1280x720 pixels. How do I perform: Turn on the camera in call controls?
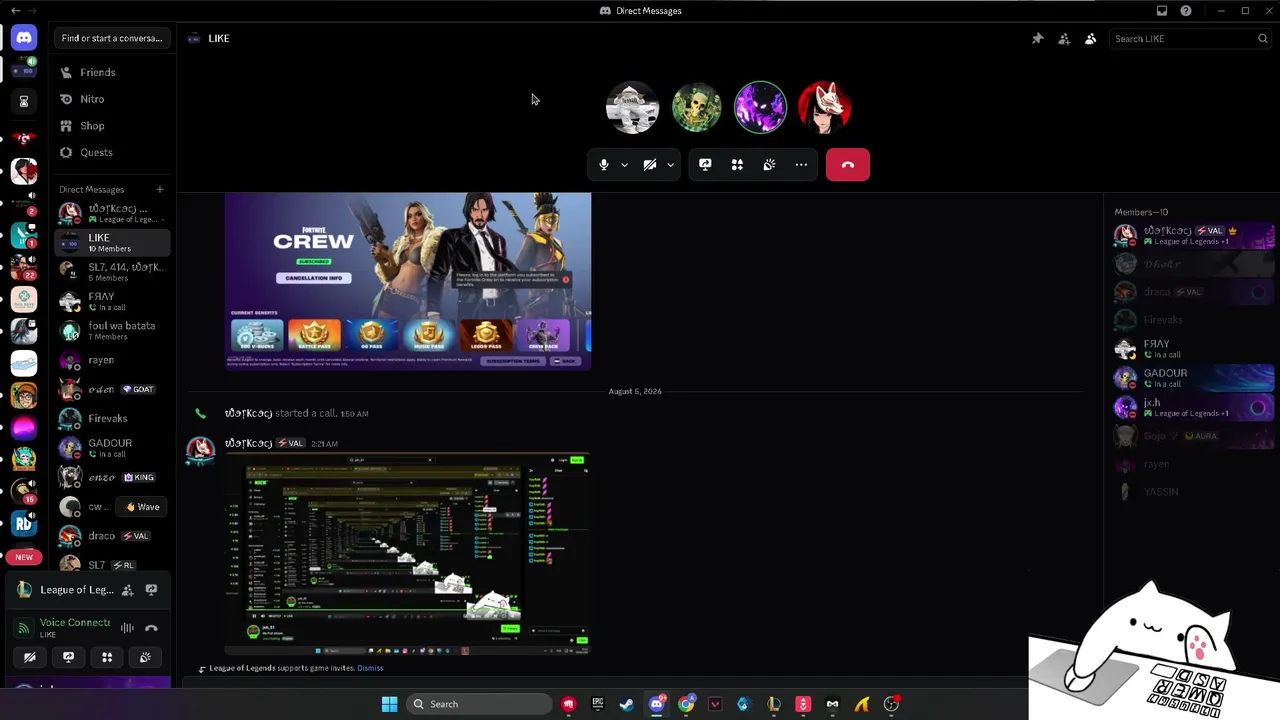(x=649, y=165)
